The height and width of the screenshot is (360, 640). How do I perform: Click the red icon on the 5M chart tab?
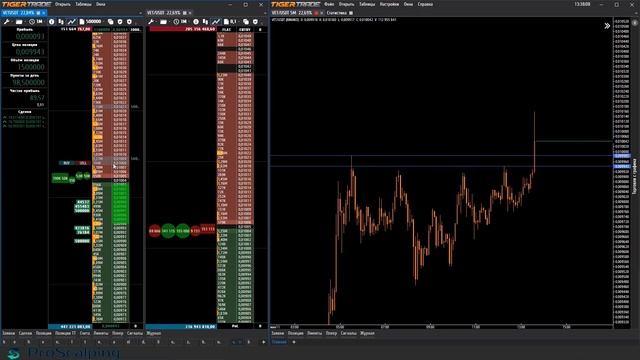tap(316, 13)
